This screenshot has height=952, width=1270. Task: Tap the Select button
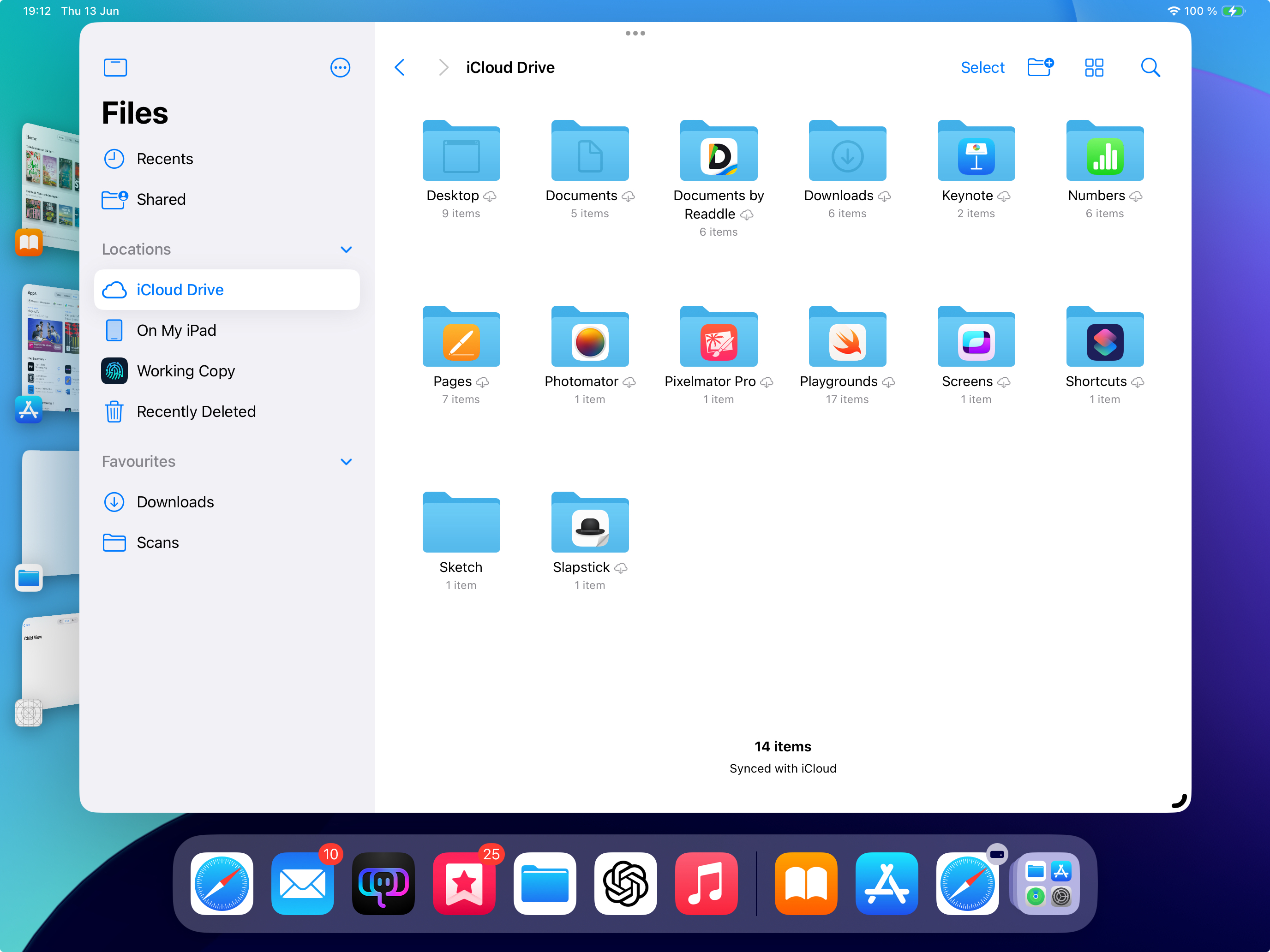(982, 67)
